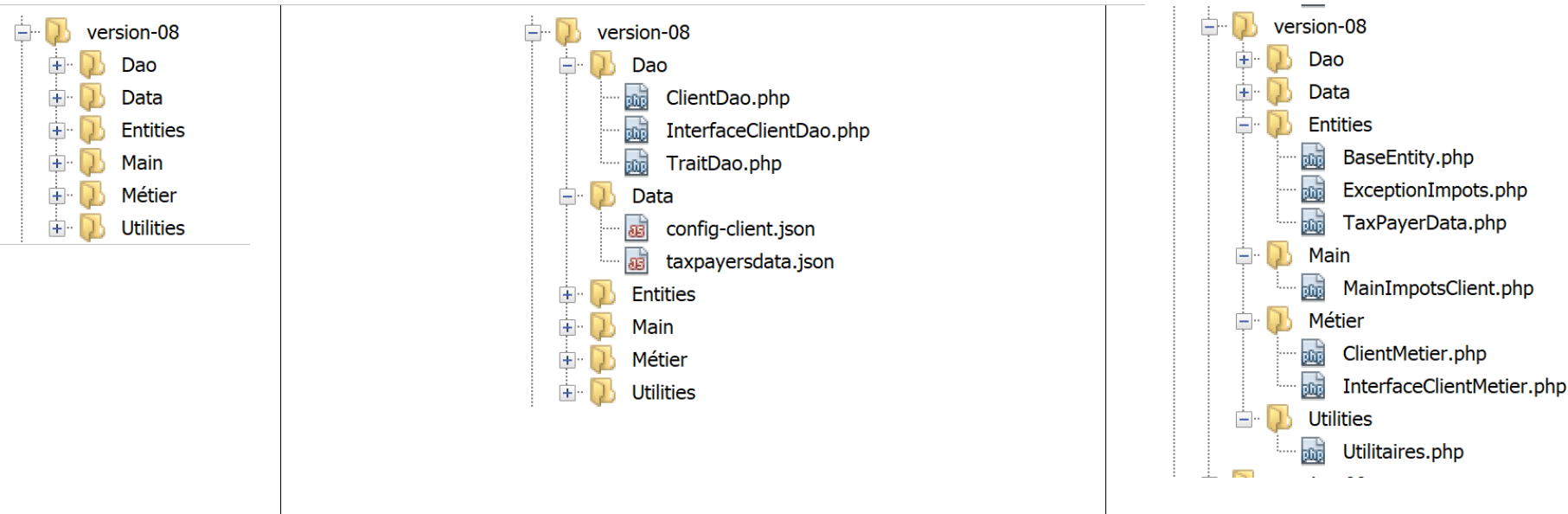Click the PHP icon of MainImpotsClient.php
This screenshot has width=1568, height=514.
pyautogui.click(x=1312, y=288)
